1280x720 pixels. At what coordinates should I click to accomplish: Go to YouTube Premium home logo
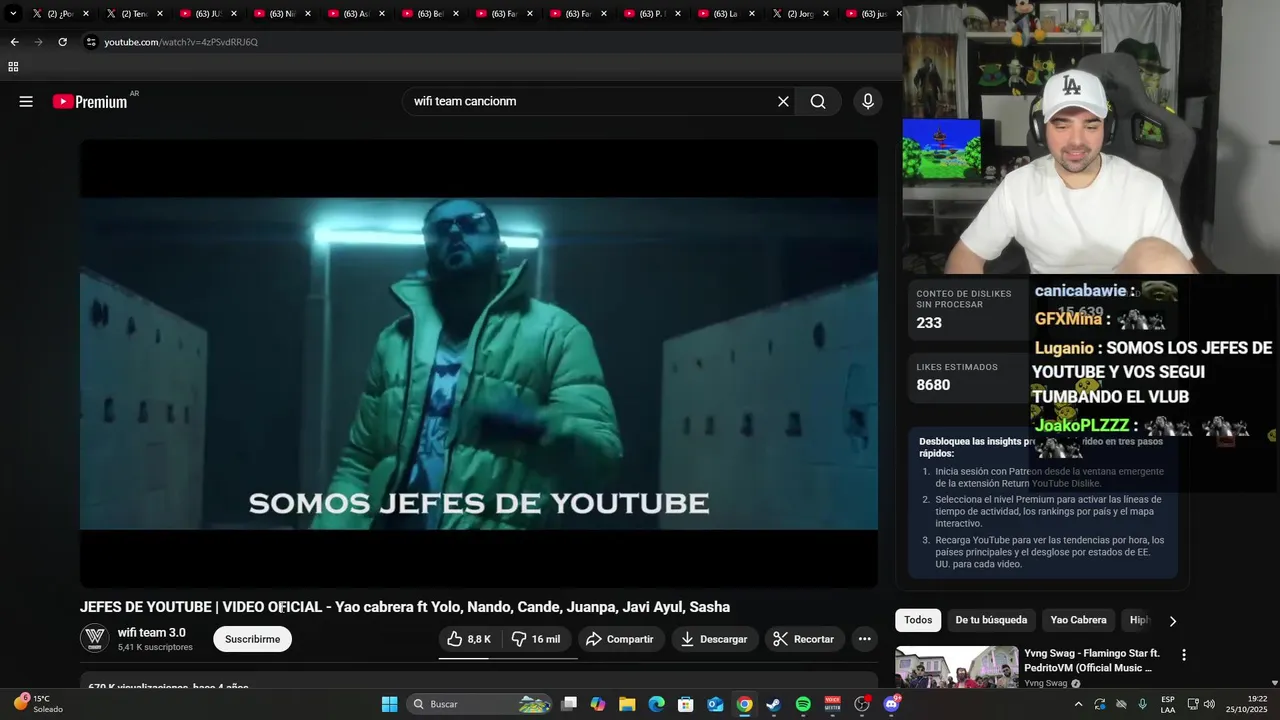tap(90, 101)
